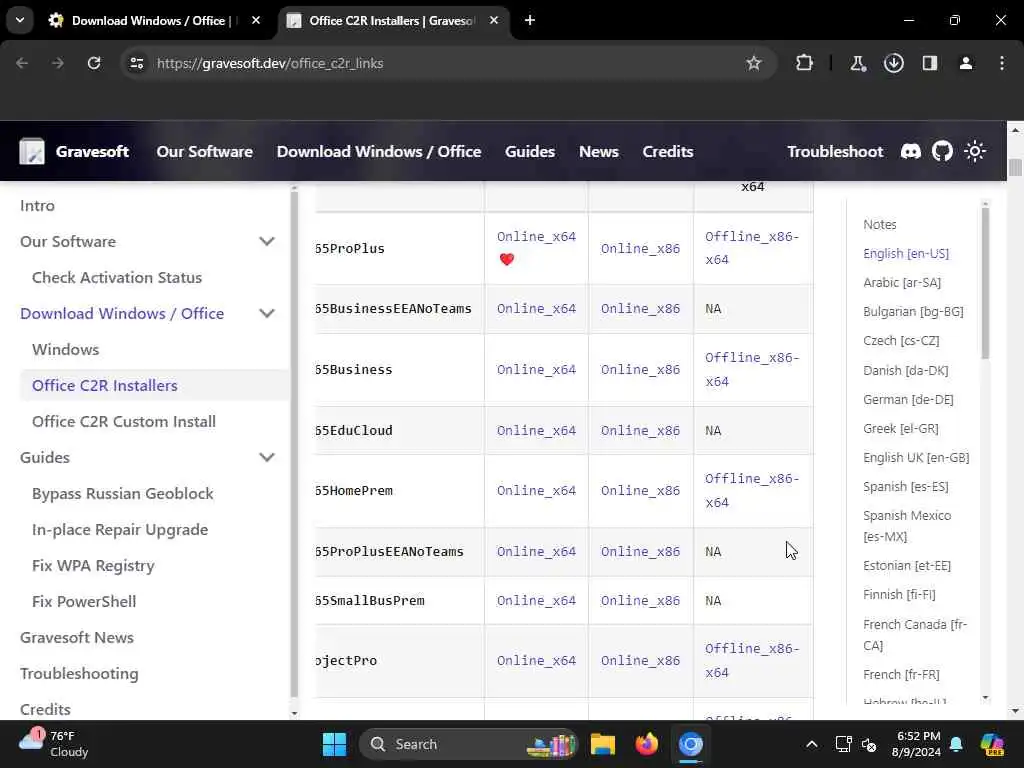Open Guides in top navigation
Image resolution: width=1024 pixels, height=768 pixels.
click(x=530, y=152)
